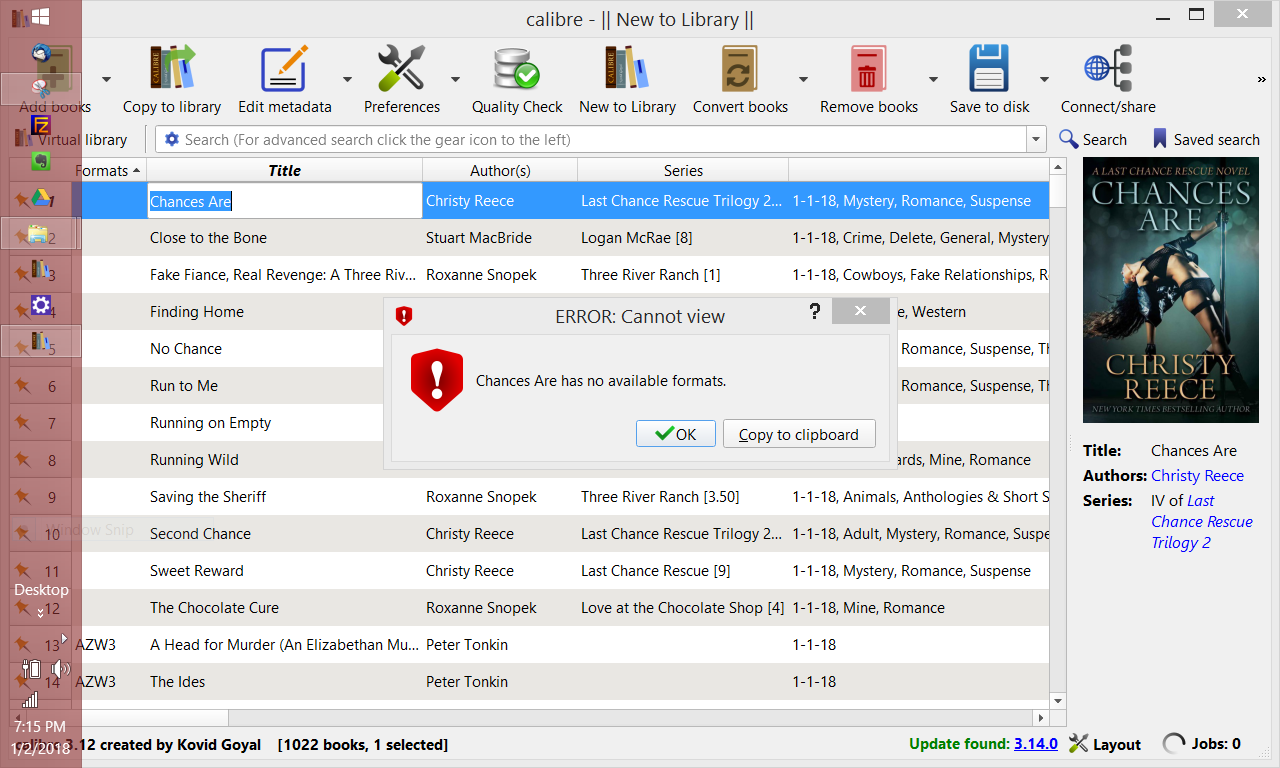1280x768 pixels.
Task: Sort by the Author(s) column header
Action: point(500,171)
